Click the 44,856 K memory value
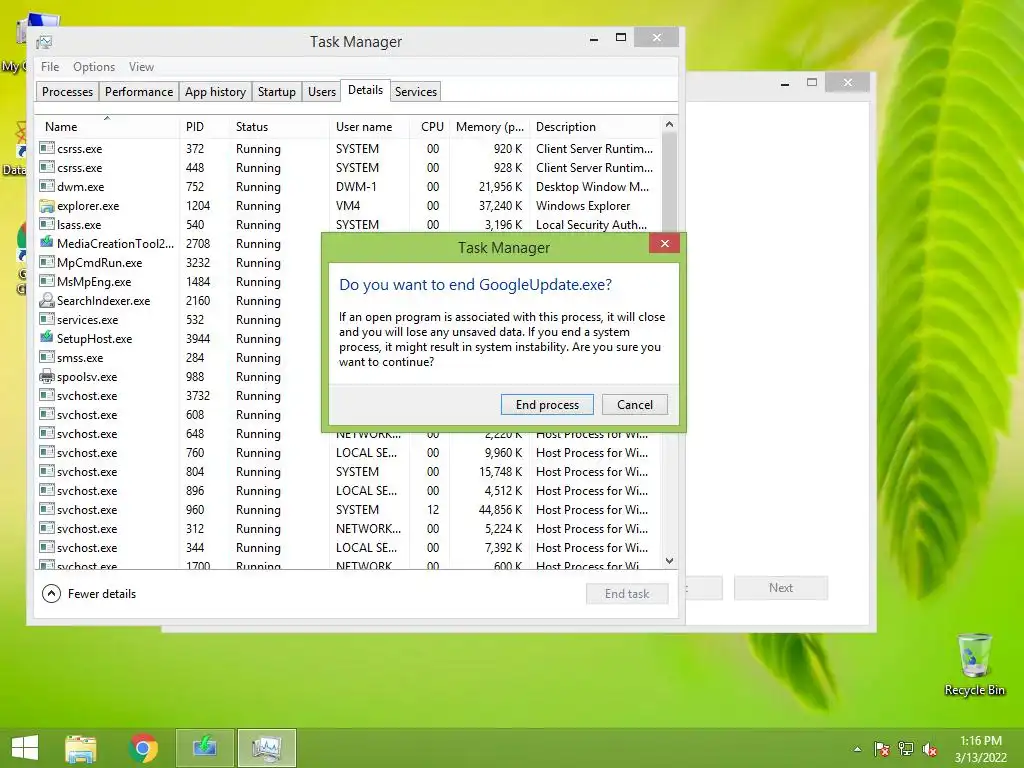Viewport: 1024px width, 768px height. click(500, 509)
